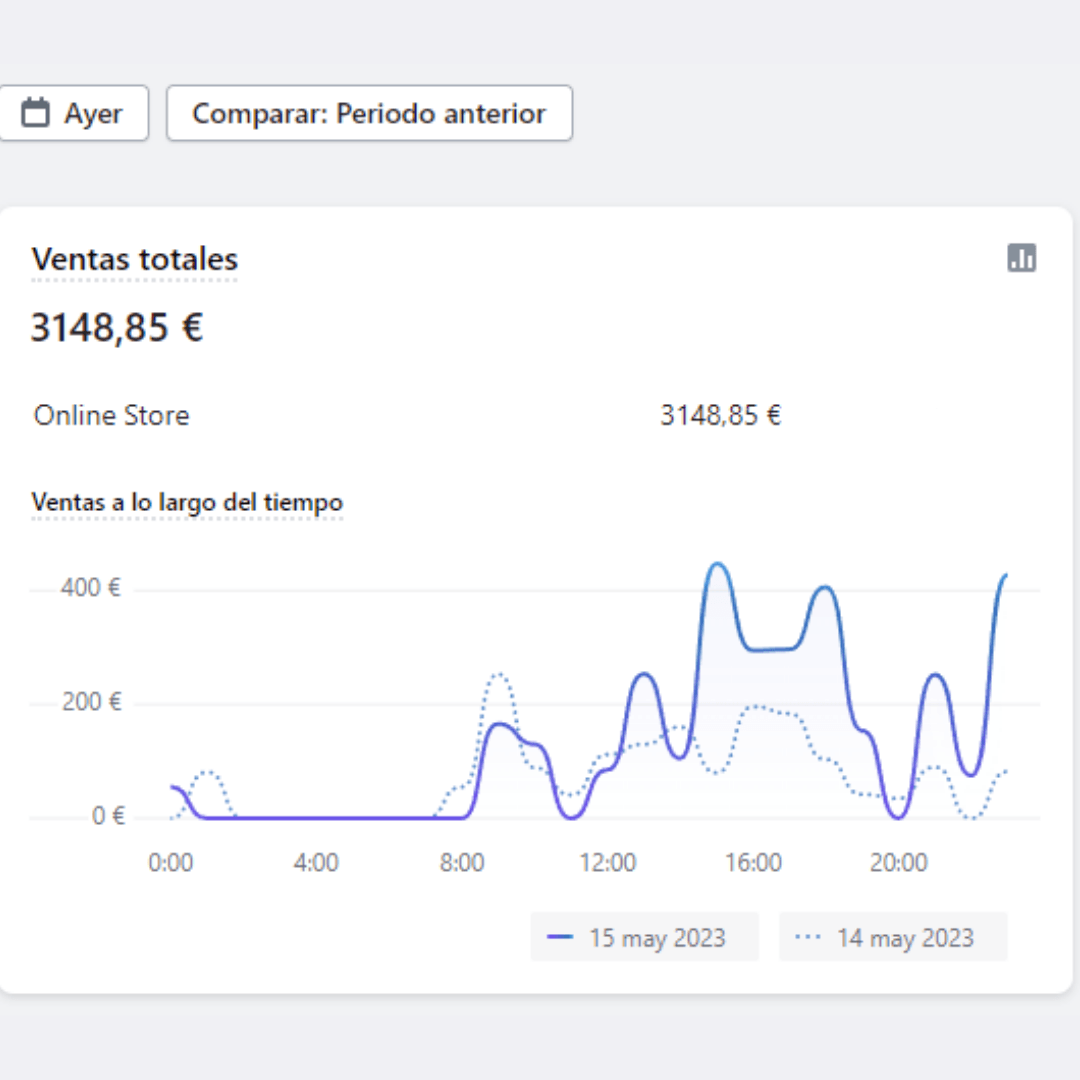Image resolution: width=1080 pixels, height=1080 pixels.
Task: Click the 200 € gridline label
Action: (x=91, y=702)
